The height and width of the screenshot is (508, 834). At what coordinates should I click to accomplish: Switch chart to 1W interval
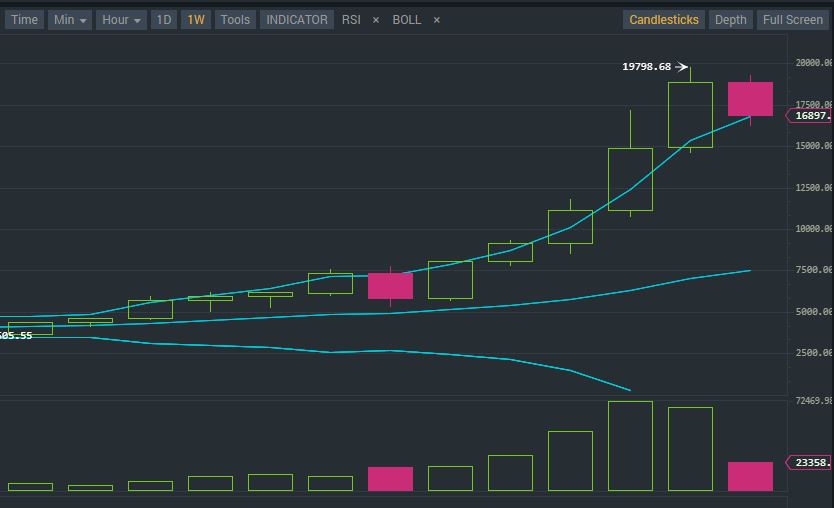[x=196, y=20]
